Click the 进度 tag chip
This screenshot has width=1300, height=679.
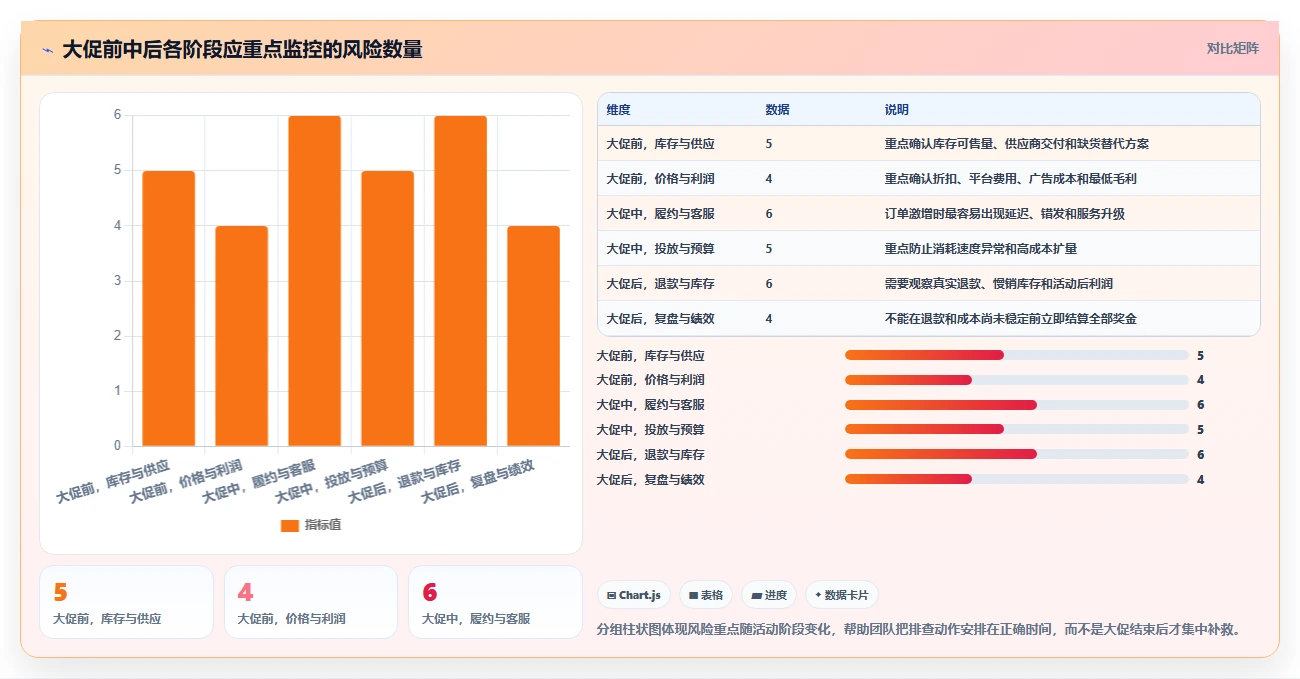769,595
